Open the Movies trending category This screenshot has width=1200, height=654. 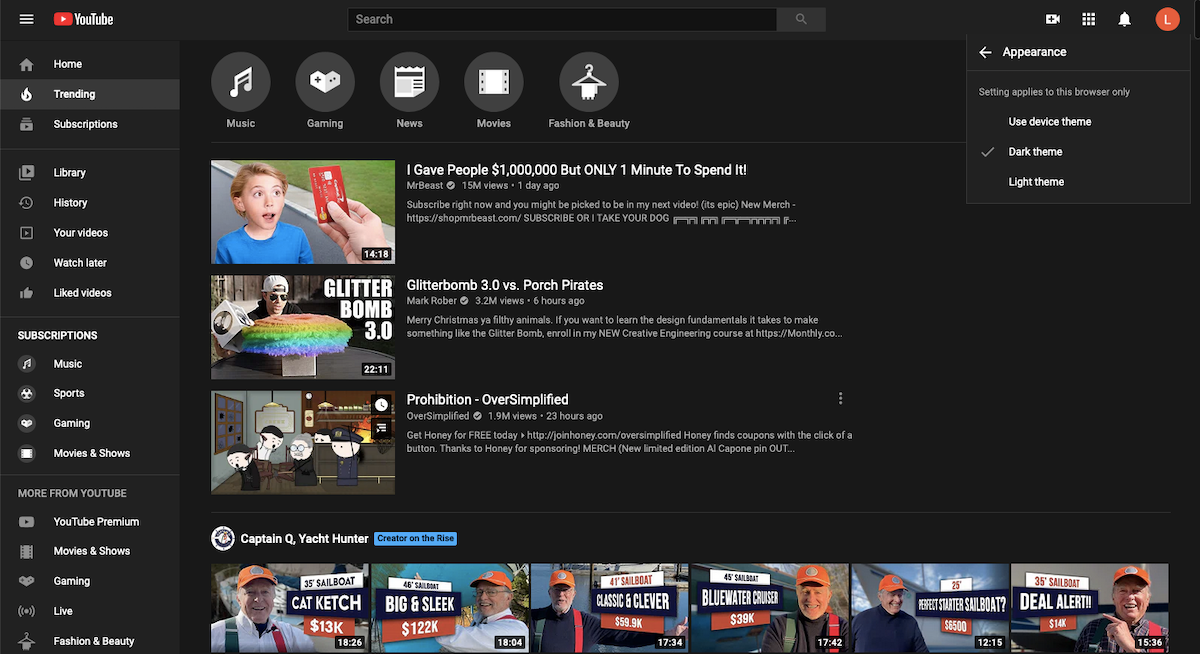tap(493, 82)
